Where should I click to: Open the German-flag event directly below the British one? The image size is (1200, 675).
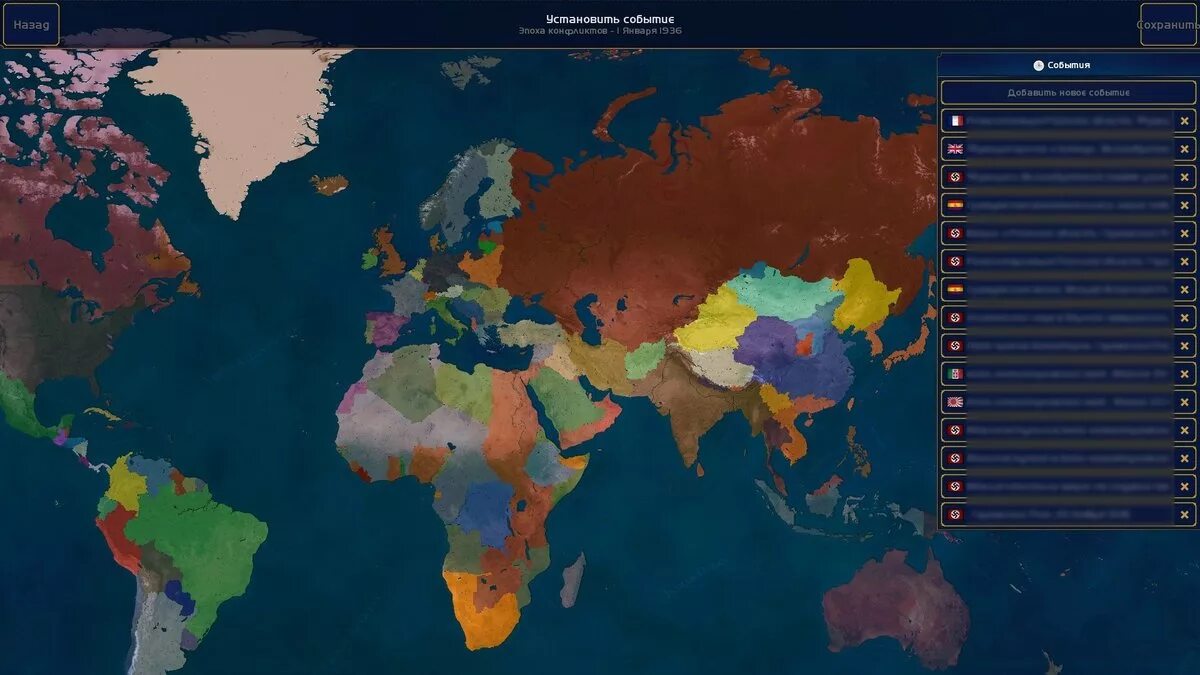(x=1057, y=177)
